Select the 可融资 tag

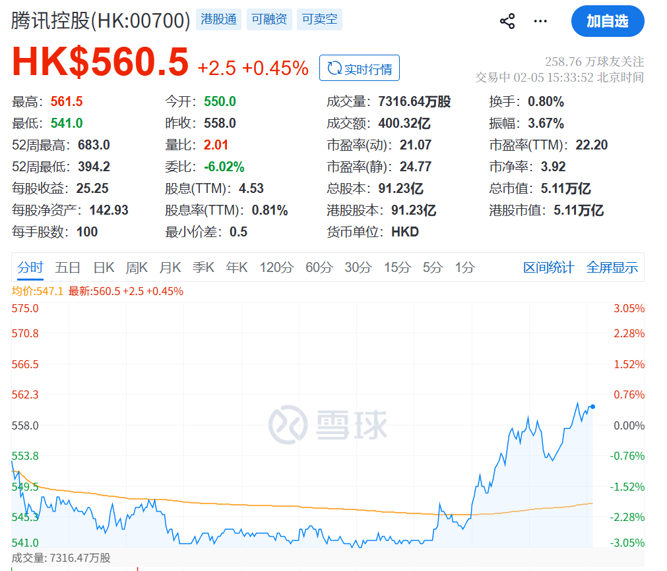click(270, 20)
